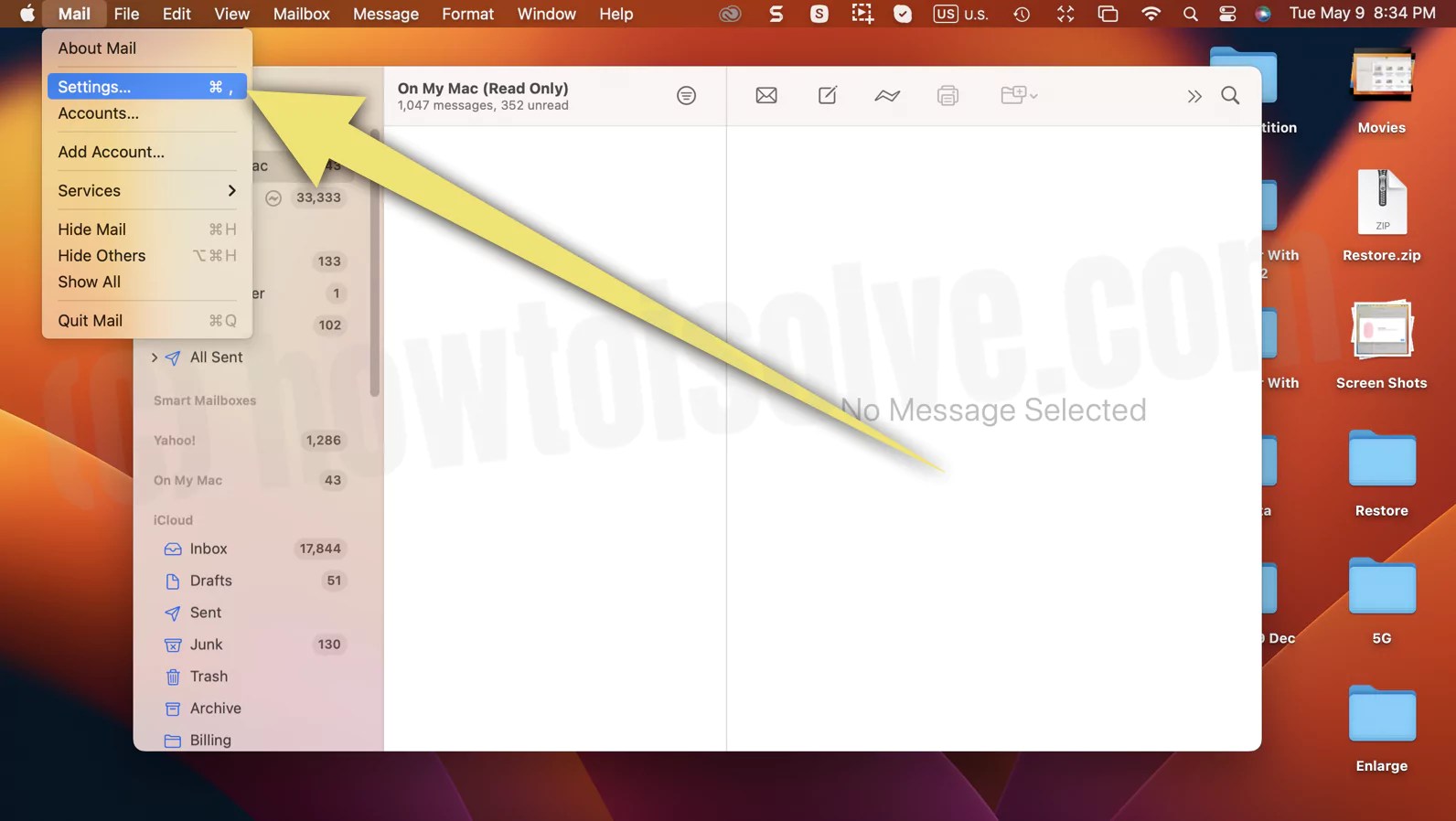Image resolution: width=1456 pixels, height=821 pixels.
Task: Open the move-to-mailbox dropdown
Action: [1019, 95]
